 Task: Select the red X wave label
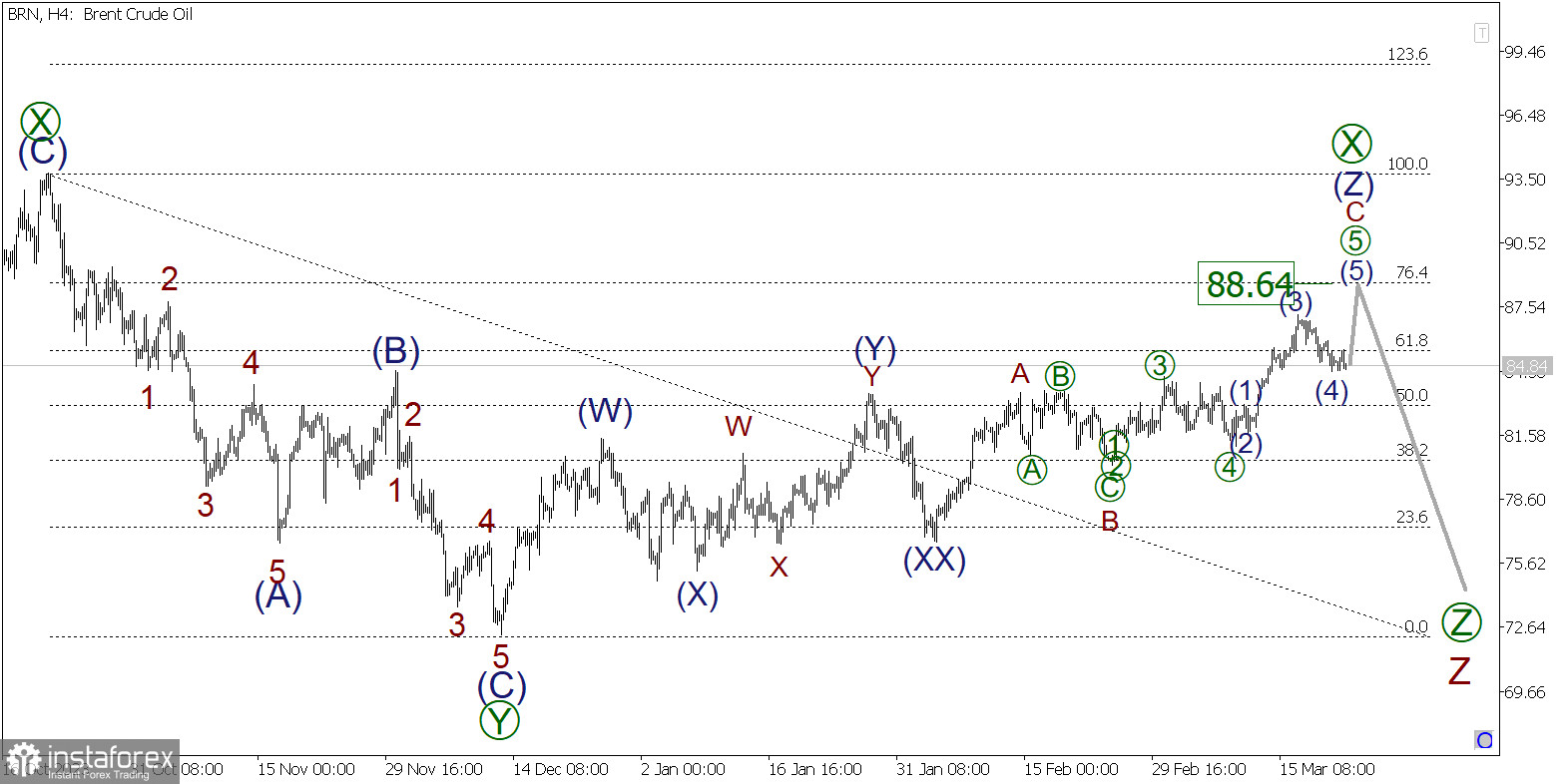pos(780,568)
